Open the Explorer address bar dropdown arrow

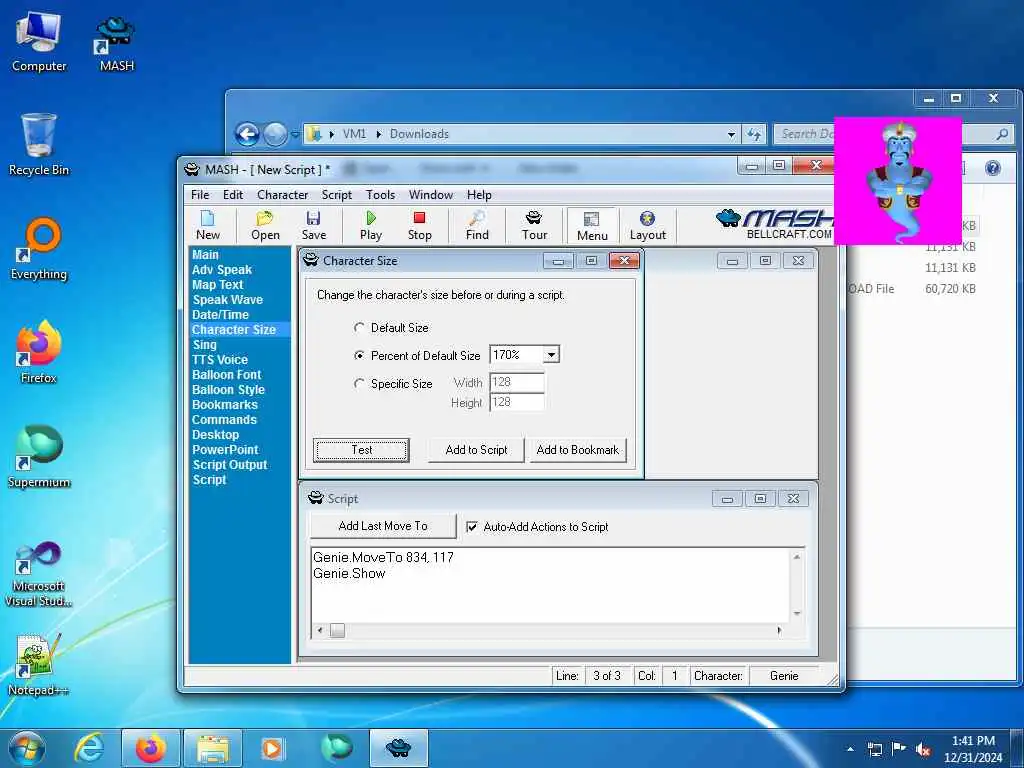point(731,135)
